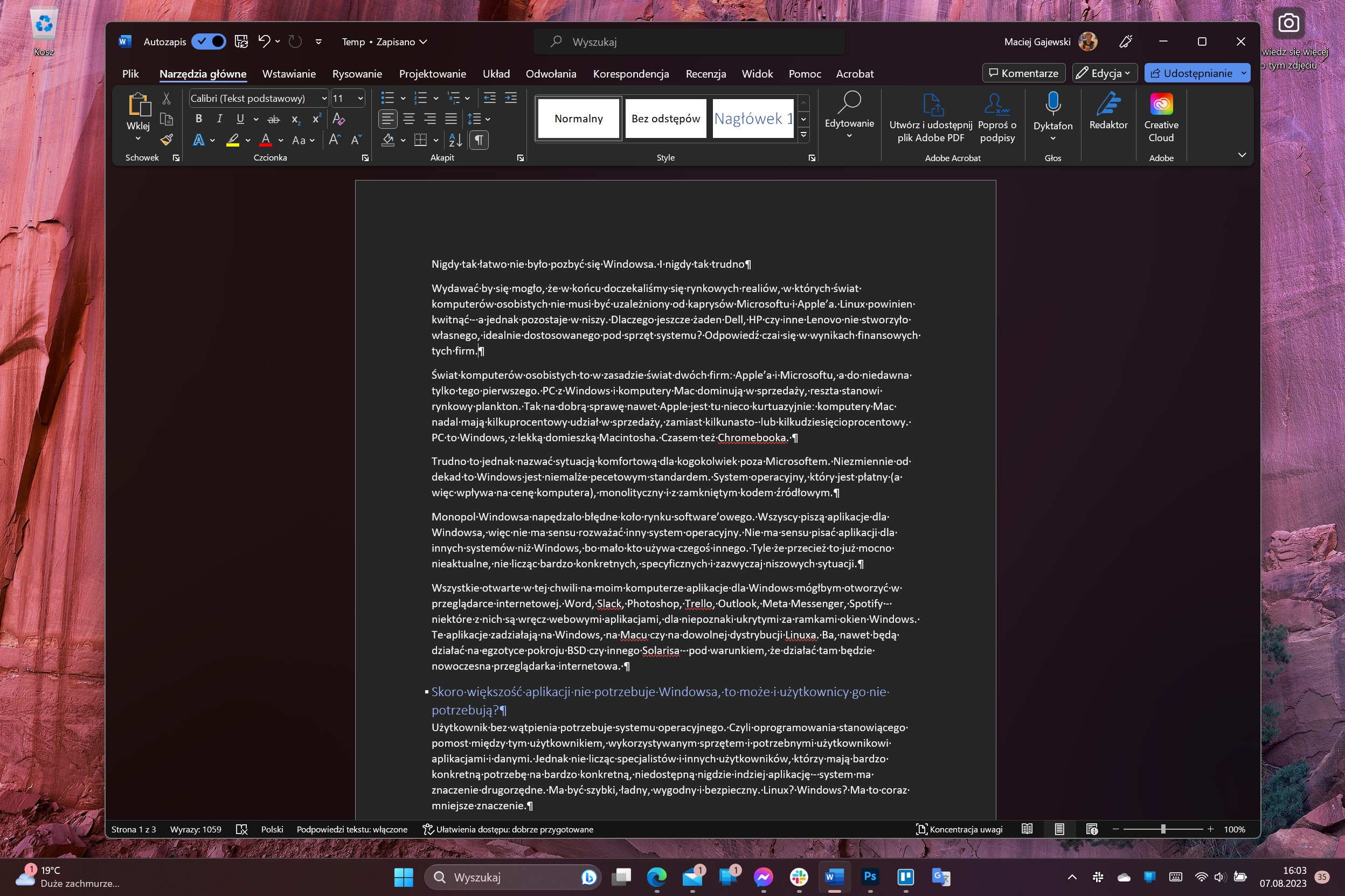Decrease font size with smaller A
Image resolution: width=1345 pixels, height=896 pixels.
click(x=356, y=140)
